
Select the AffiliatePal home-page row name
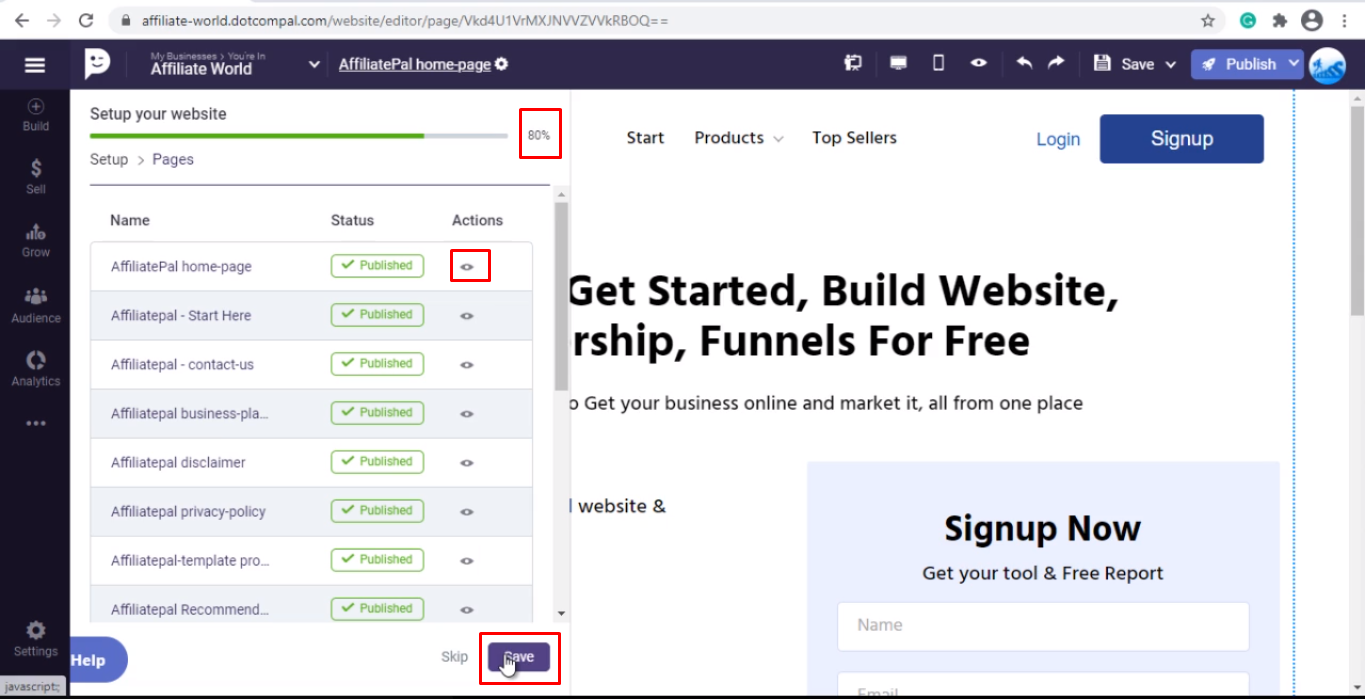(x=181, y=267)
